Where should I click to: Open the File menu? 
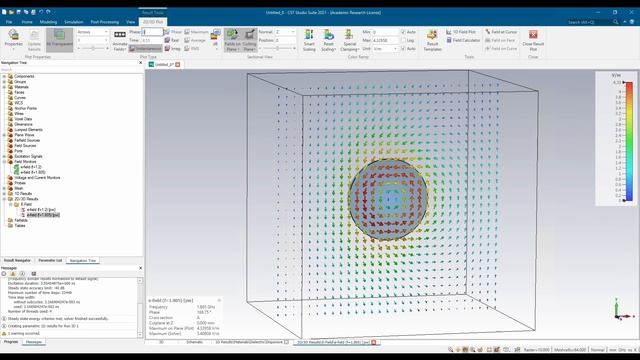[x=9, y=22]
